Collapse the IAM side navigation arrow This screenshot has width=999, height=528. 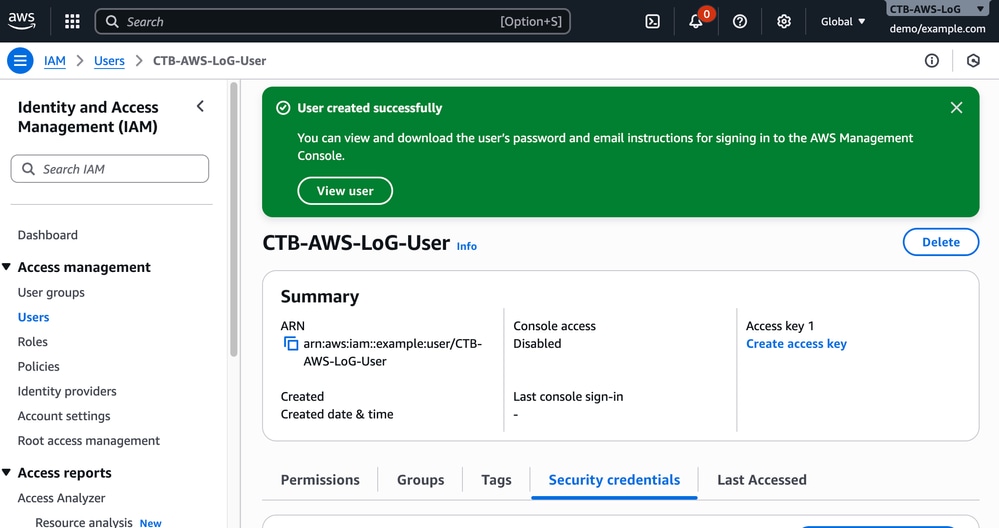pyautogui.click(x=200, y=106)
